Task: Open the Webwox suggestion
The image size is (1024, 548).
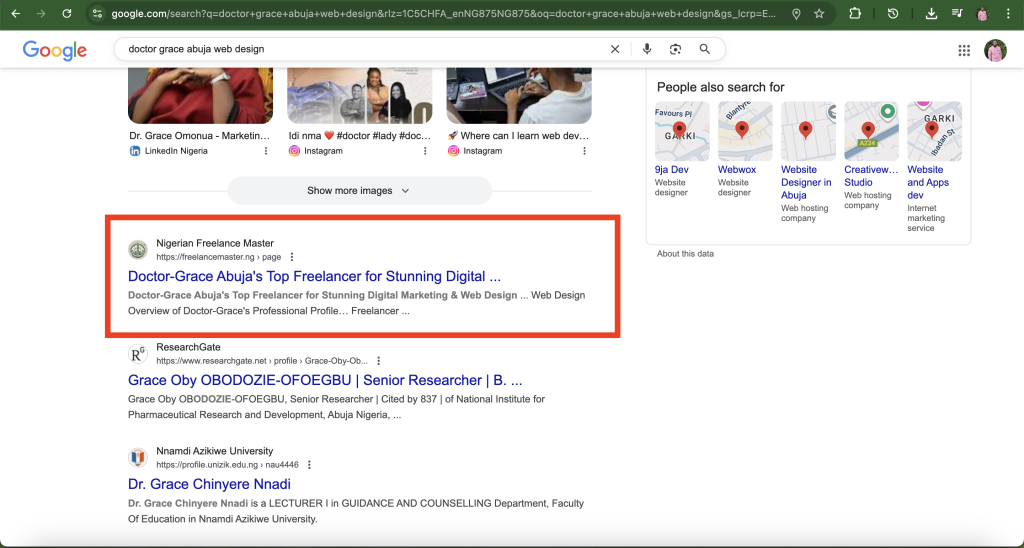Action: tap(737, 170)
